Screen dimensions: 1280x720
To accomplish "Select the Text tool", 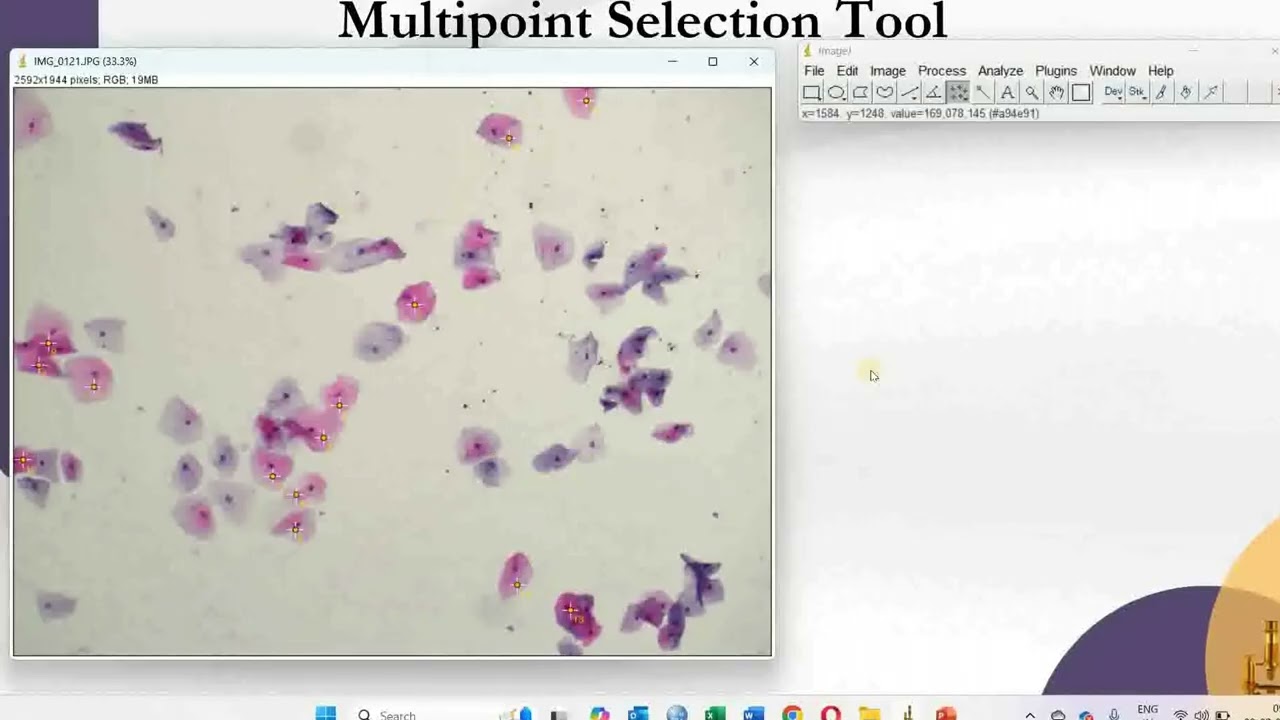I will click(1007, 93).
